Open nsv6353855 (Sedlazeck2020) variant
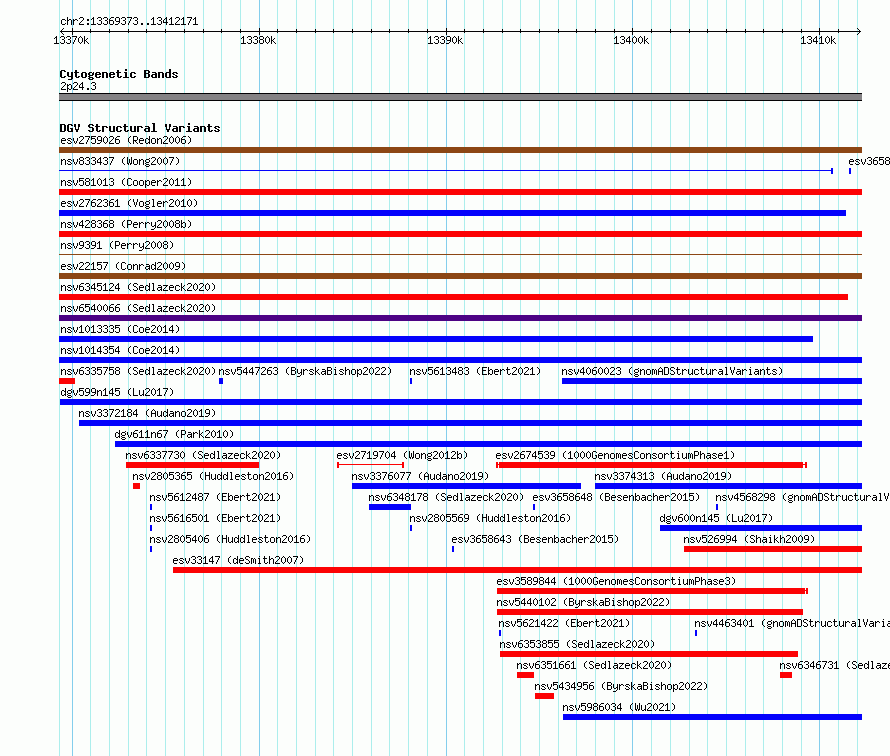The width and height of the screenshot is (890, 756). (577, 644)
